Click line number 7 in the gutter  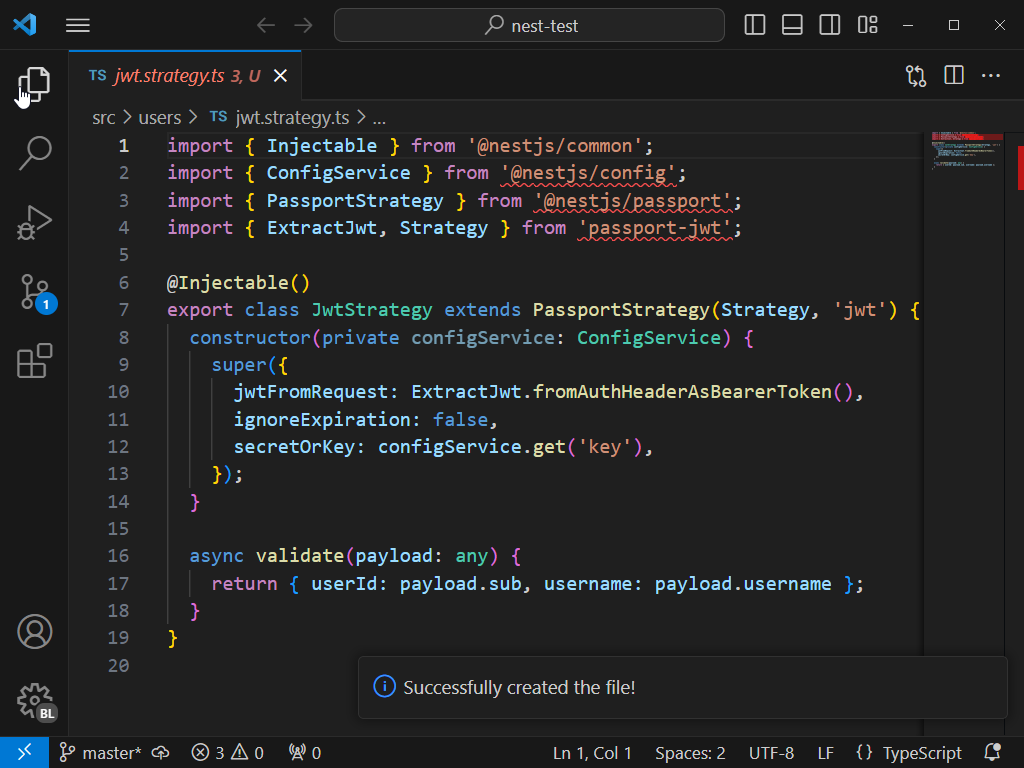coord(123,310)
